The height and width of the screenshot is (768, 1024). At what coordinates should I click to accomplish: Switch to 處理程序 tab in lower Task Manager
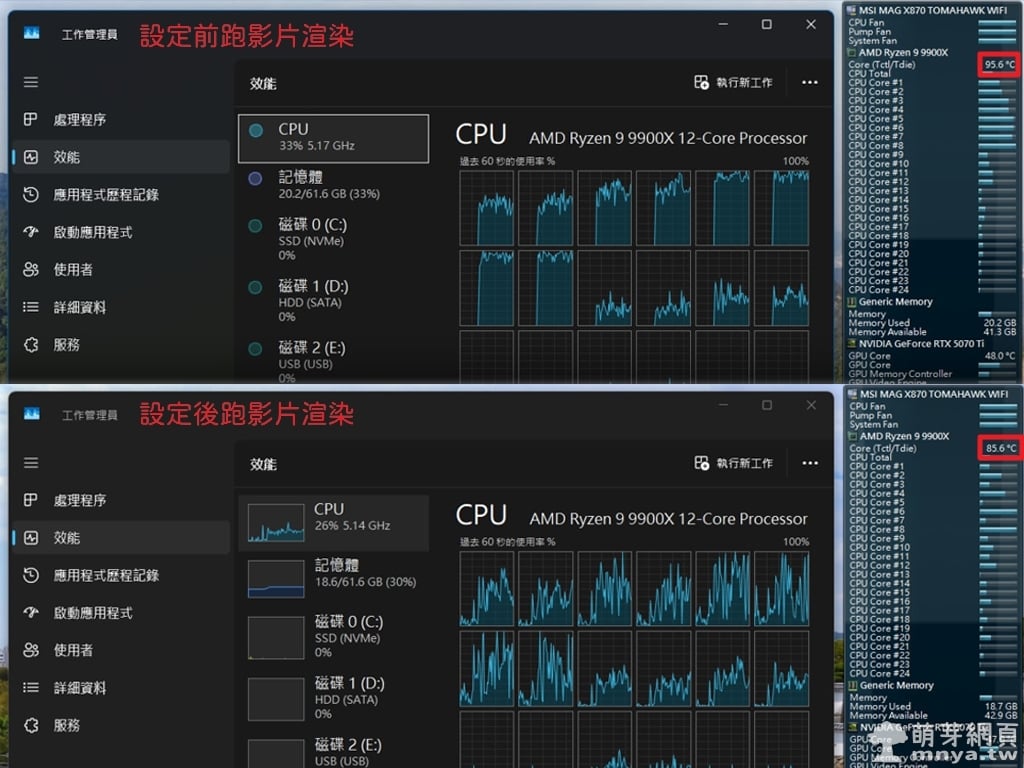point(79,500)
